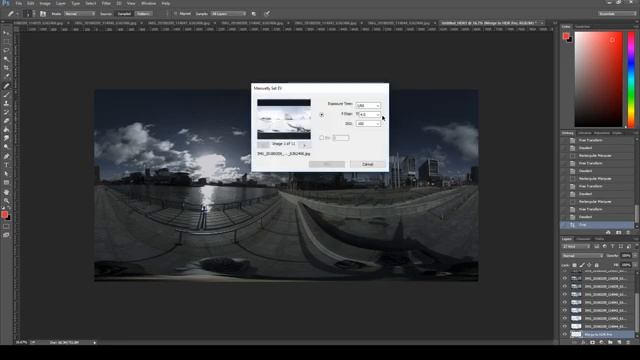Lock all icon in Layers panel
This screenshot has height=360, width=640.
(597, 265)
